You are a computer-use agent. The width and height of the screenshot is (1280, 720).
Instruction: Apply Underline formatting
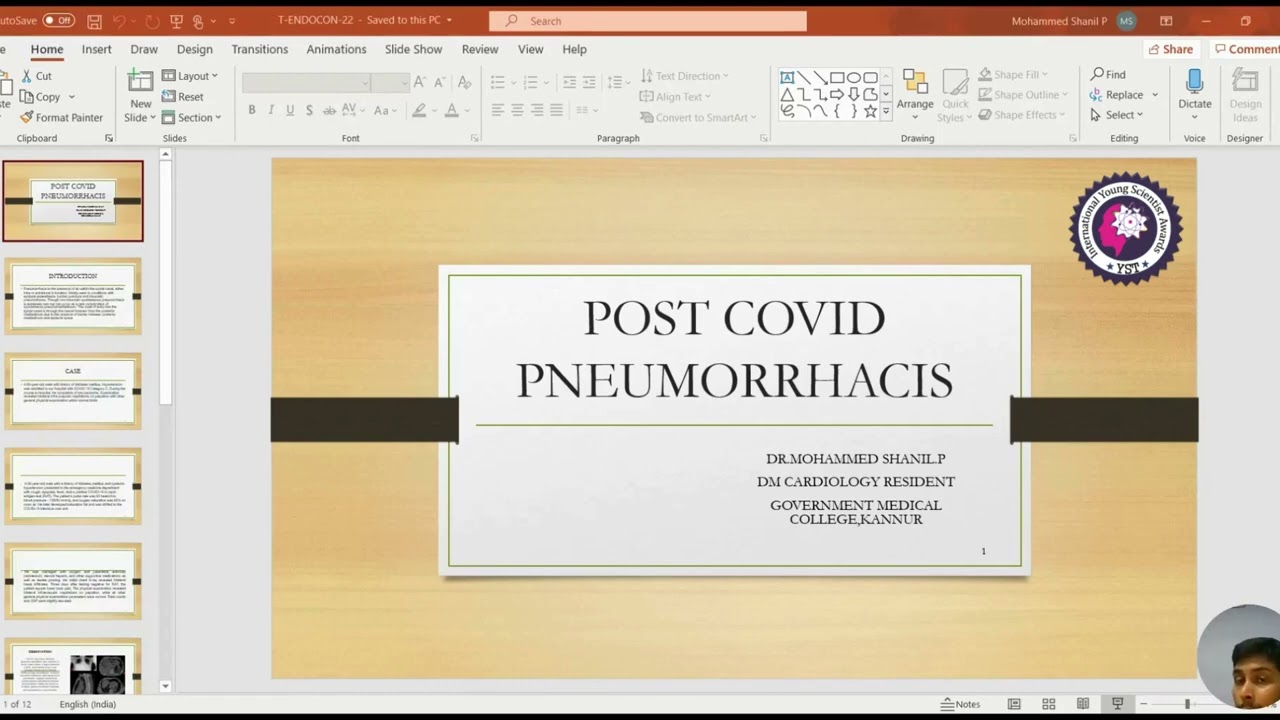click(x=290, y=110)
